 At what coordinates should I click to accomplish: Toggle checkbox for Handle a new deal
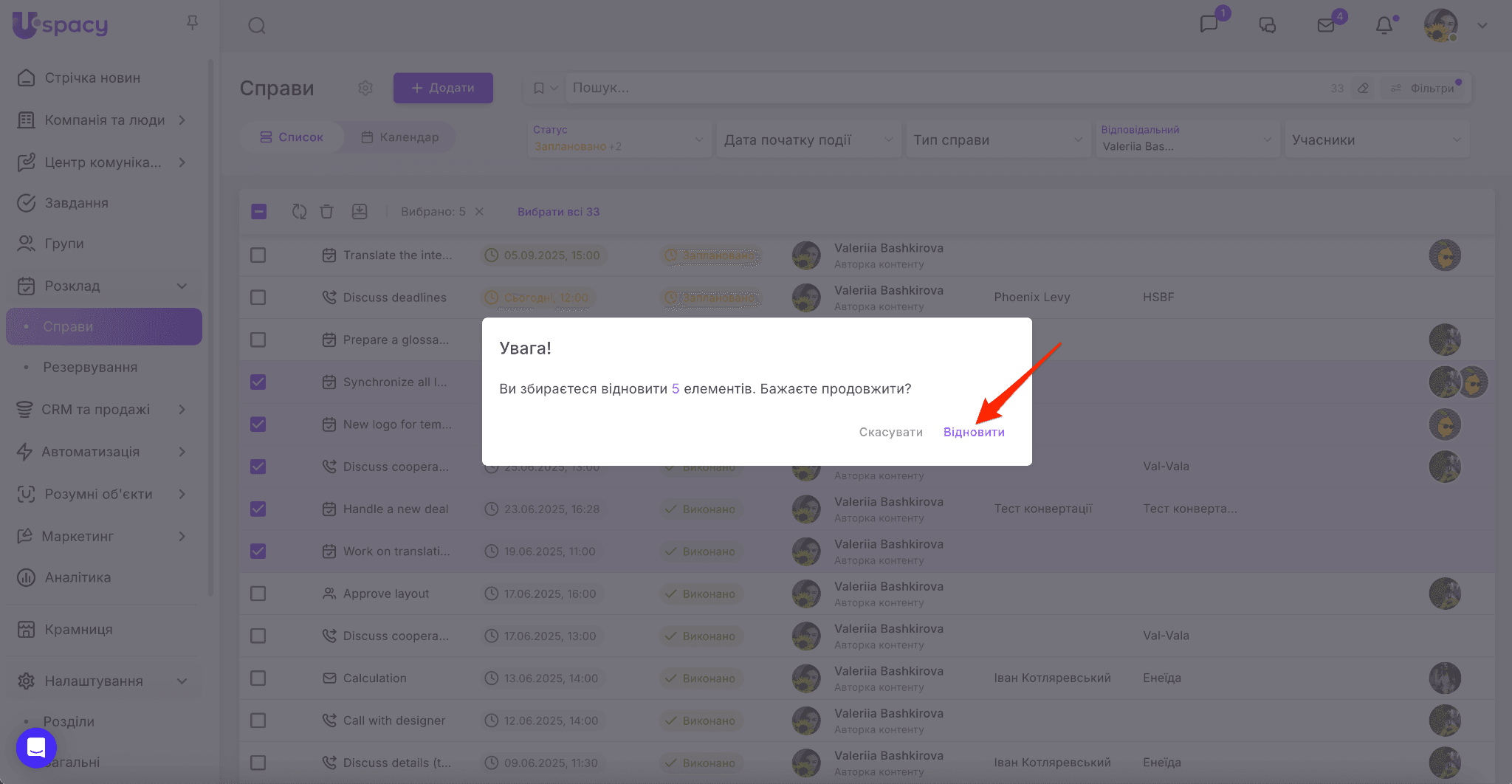258,509
